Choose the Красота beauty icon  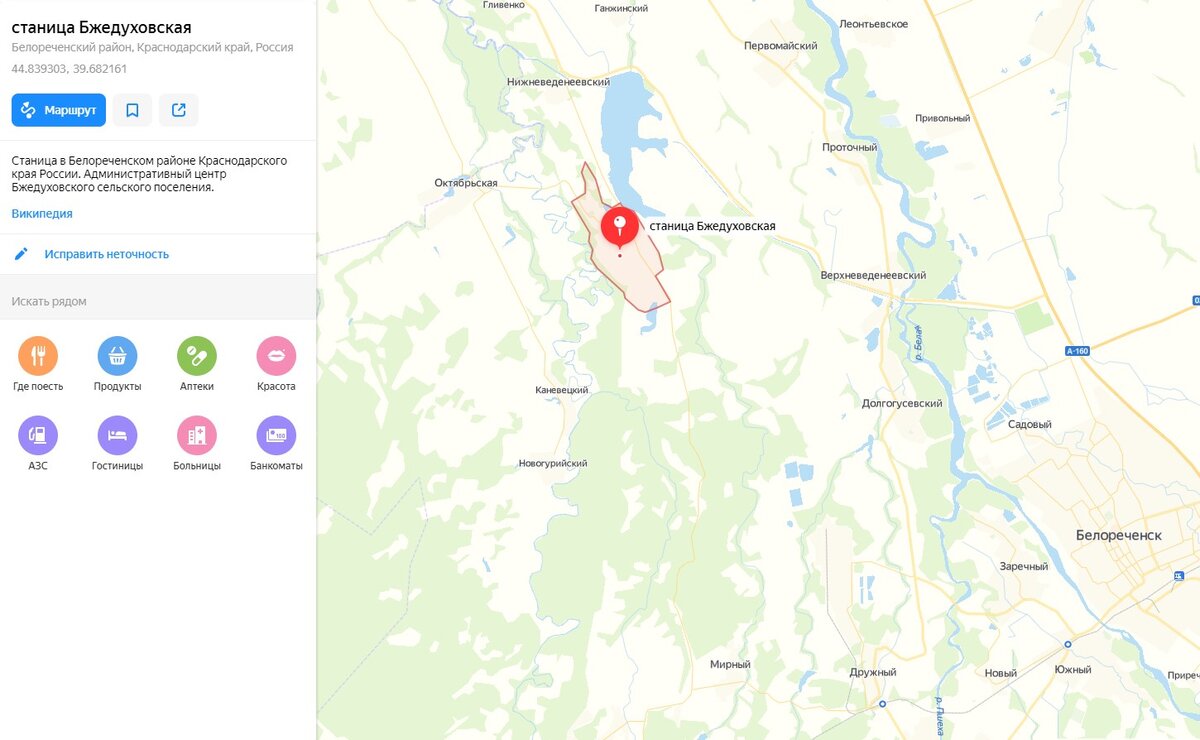click(276, 355)
